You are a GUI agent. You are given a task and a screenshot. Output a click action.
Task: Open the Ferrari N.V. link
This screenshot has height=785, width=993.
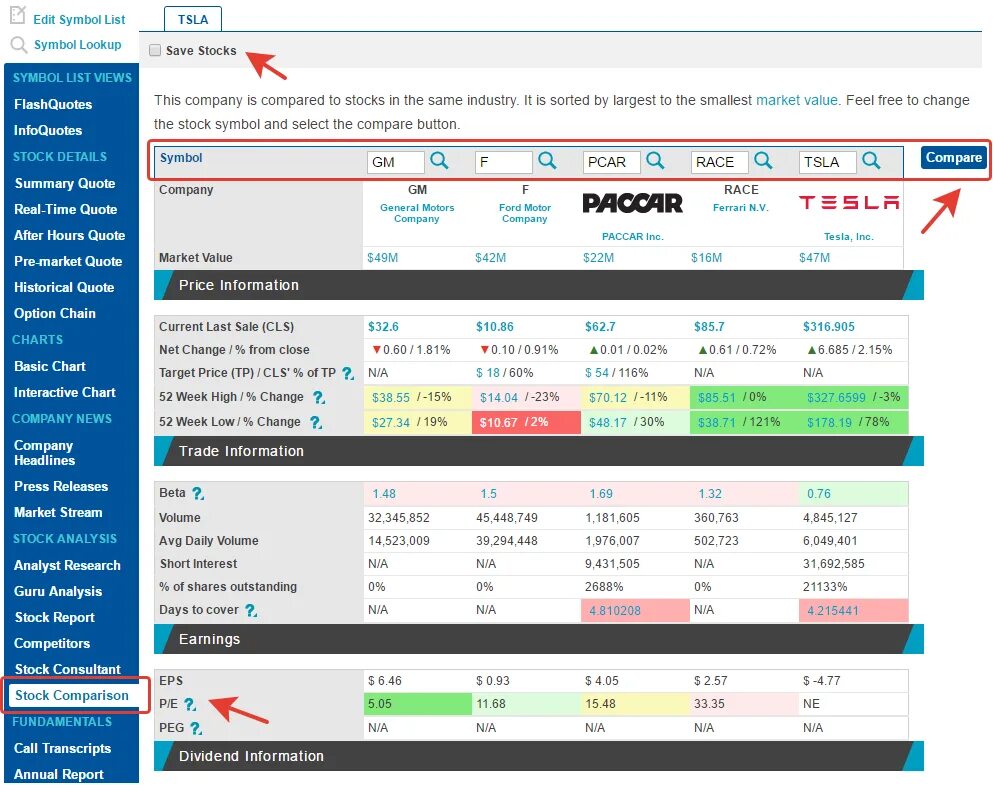(x=740, y=208)
